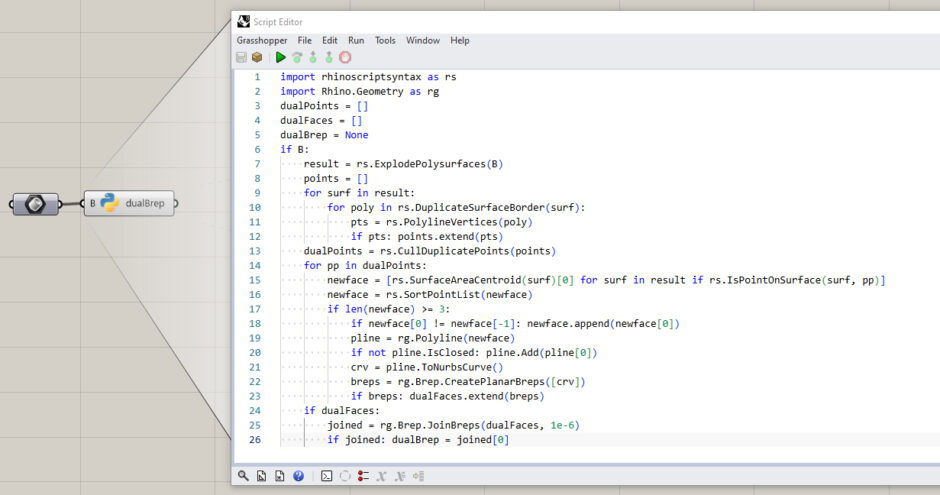Image resolution: width=940 pixels, height=495 pixels.
Task: Open the Grasshopper menu
Action: [262, 40]
